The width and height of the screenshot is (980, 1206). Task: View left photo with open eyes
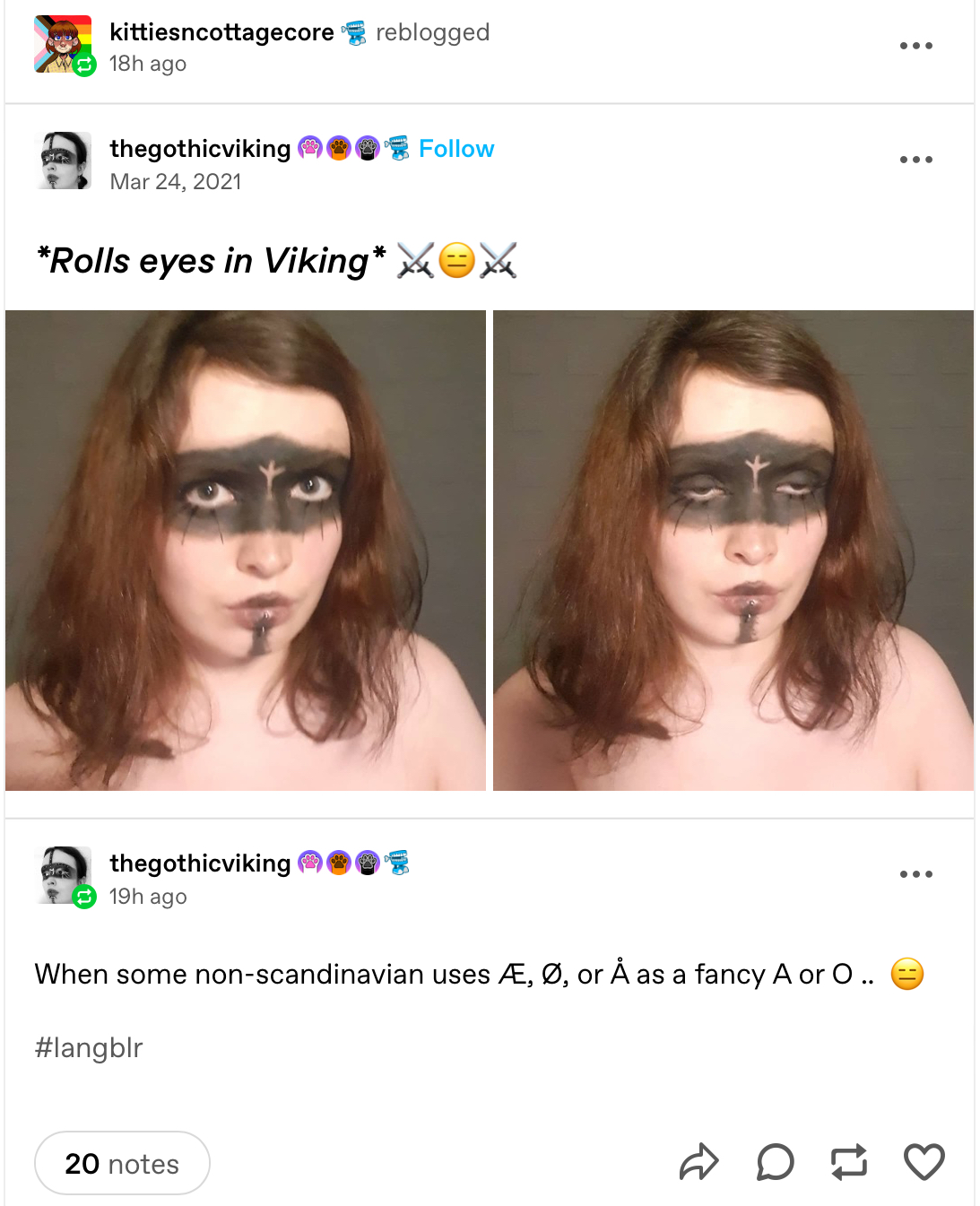tap(246, 551)
